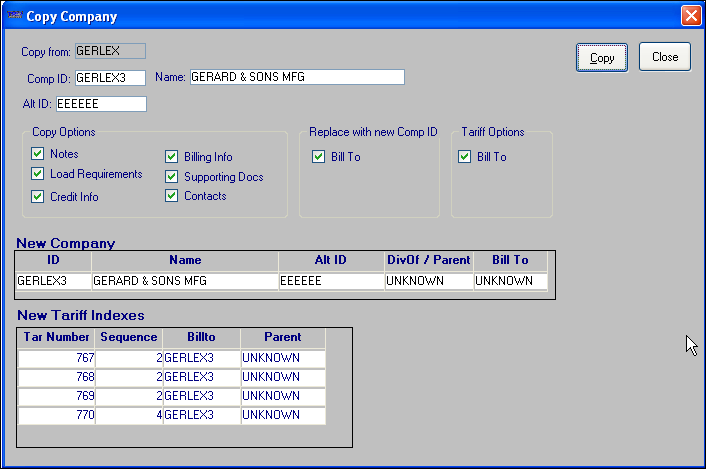Click the Copy Company title bar icon
This screenshot has width=706, height=469.
(14, 16)
